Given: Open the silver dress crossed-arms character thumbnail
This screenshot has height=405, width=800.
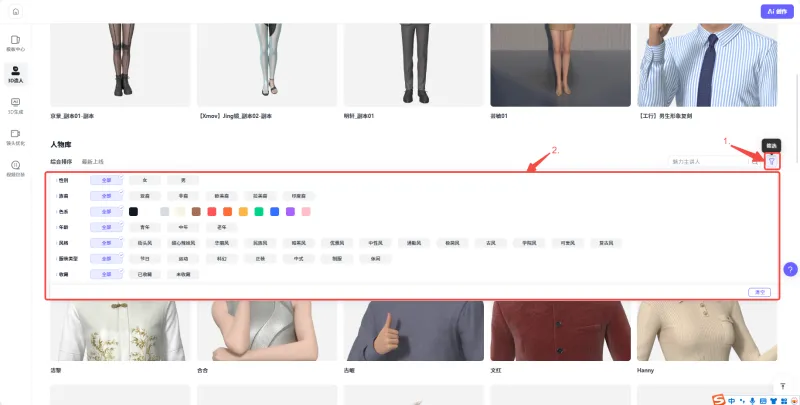Looking at the screenshot, I should [x=267, y=331].
